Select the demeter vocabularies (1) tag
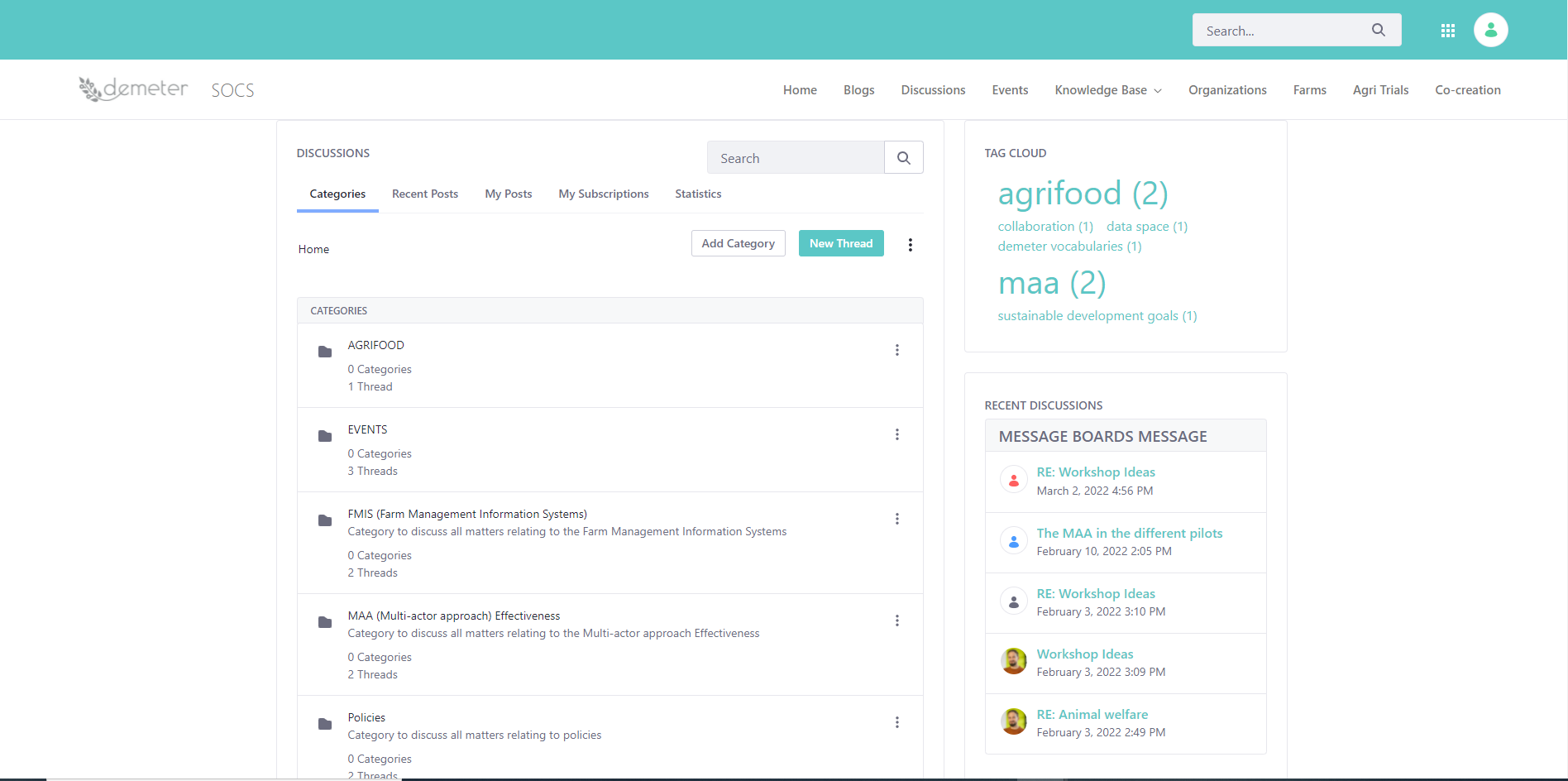This screenshot has height=781, width=1568. click(1069, 247)
